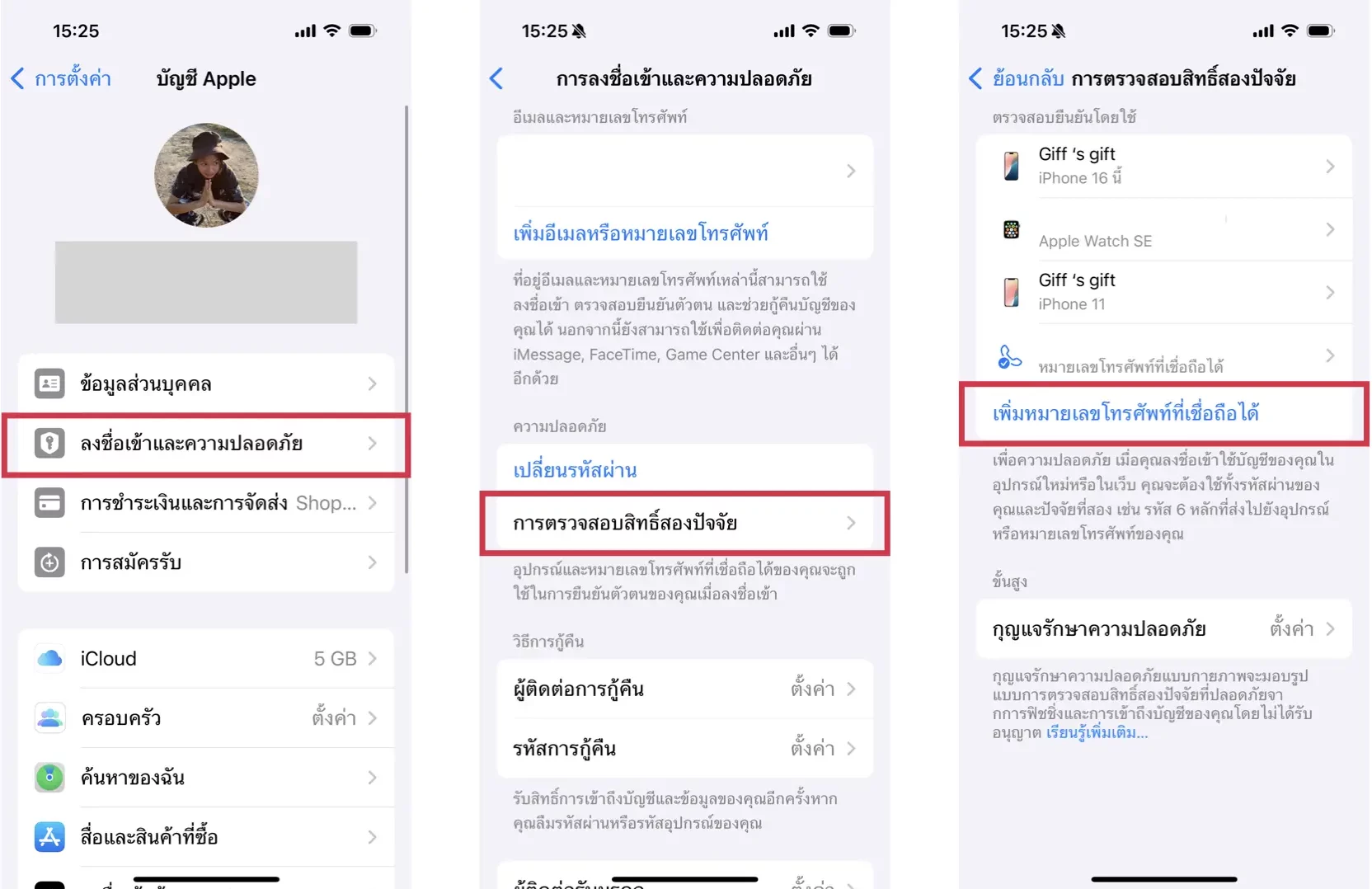
Task: Open iCloud via its cloud icon
Action: tap(49, 658)
